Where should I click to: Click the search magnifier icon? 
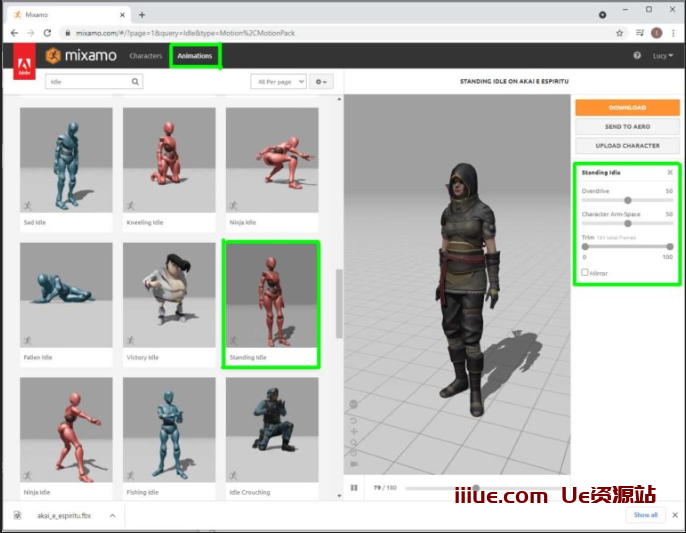pos(135,82)
